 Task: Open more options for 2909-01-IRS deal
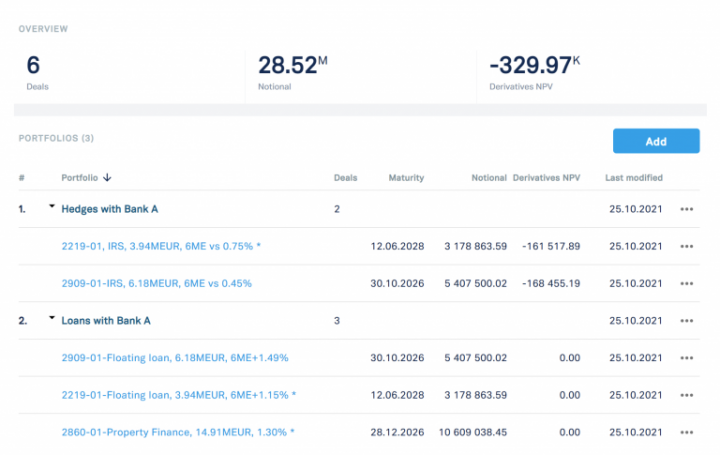(x=686, y=283)
